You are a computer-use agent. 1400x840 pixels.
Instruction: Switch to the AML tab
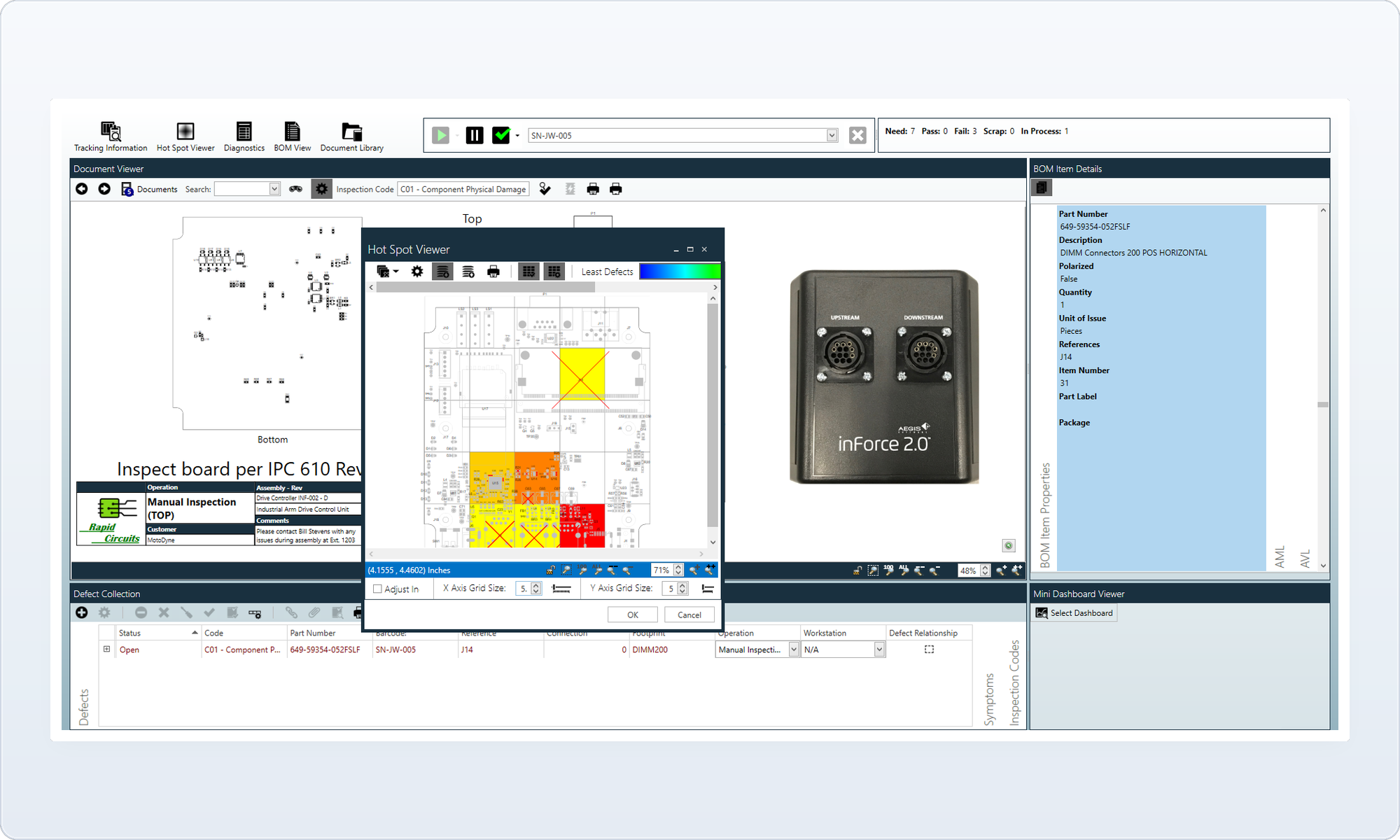pyautogui.click(x=1280, y=557)
